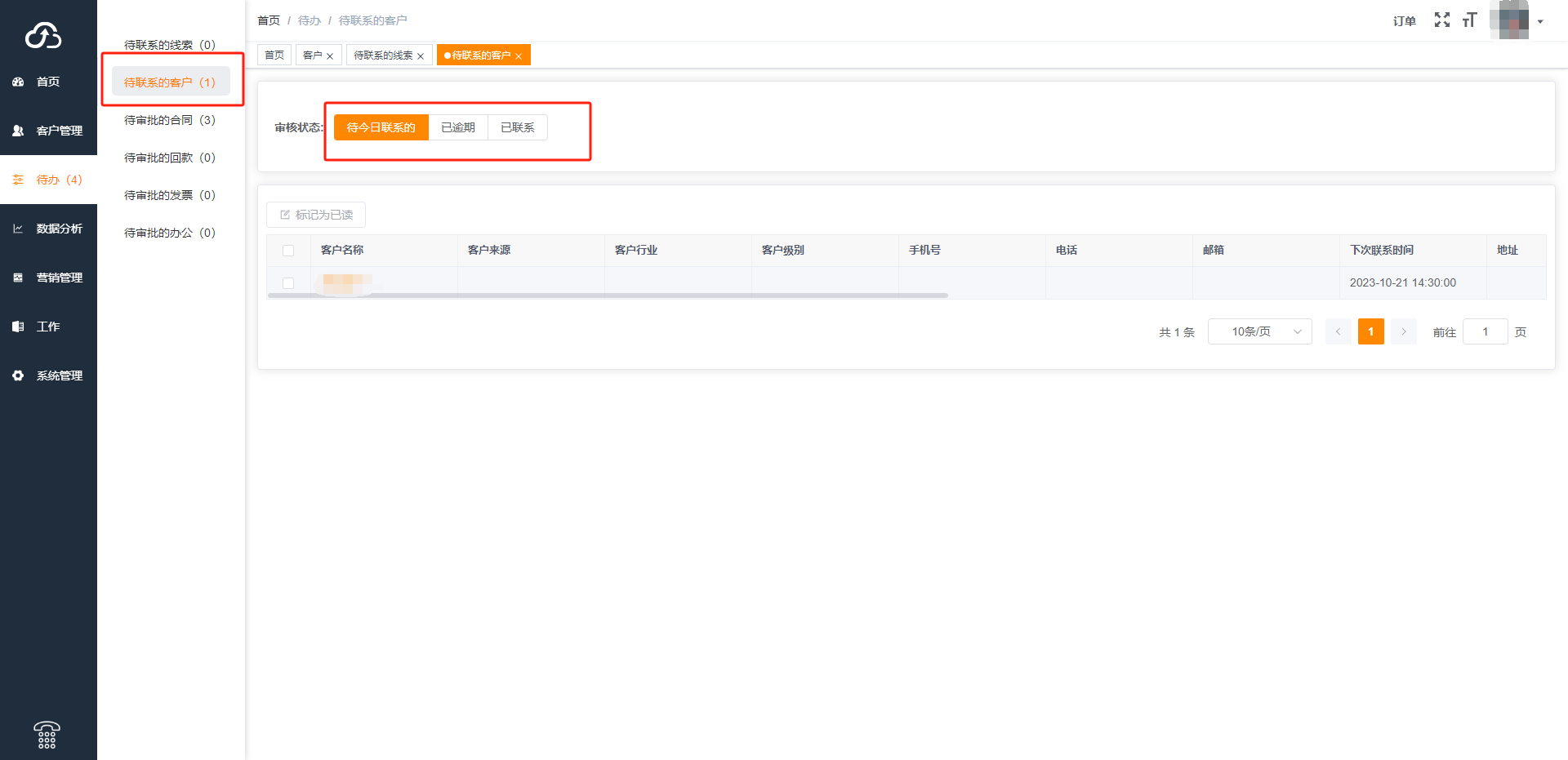Check the first customer row checkbox
The image size is (1568, 760).
[288, 283]
